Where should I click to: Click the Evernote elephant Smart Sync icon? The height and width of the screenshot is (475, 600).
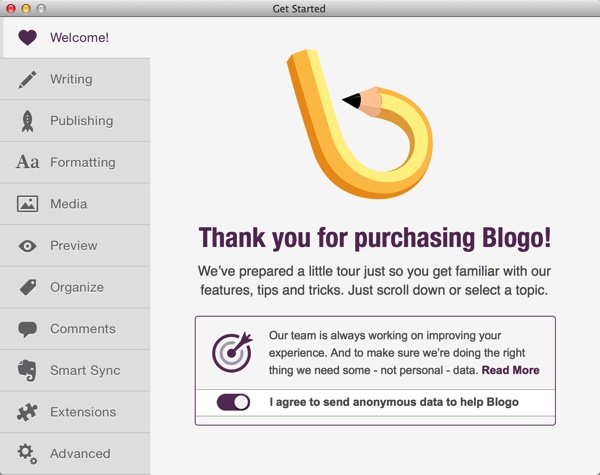pyautogui.click(x=27, y=371)
